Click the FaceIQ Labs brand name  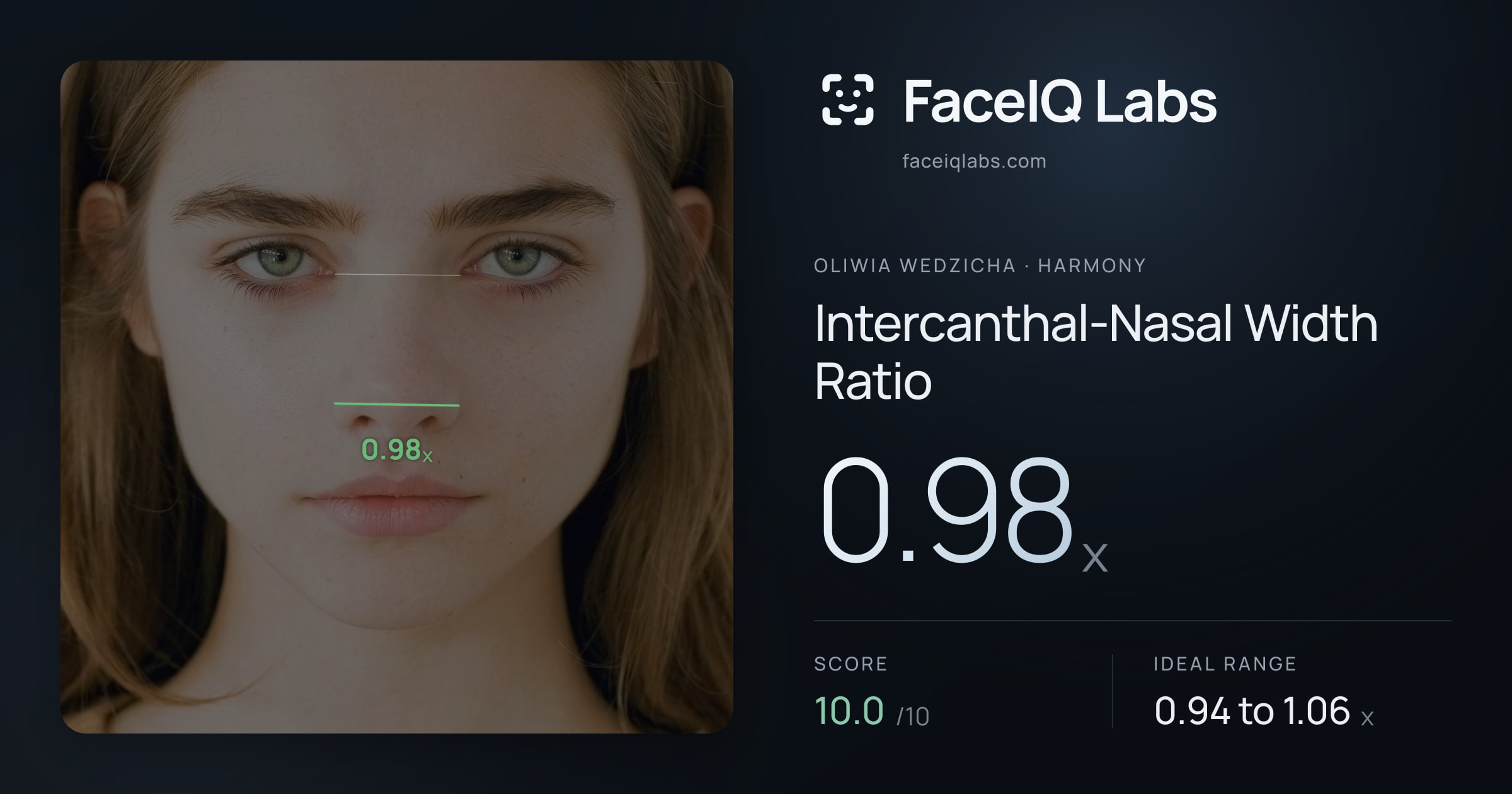(x=1060, y=101)
